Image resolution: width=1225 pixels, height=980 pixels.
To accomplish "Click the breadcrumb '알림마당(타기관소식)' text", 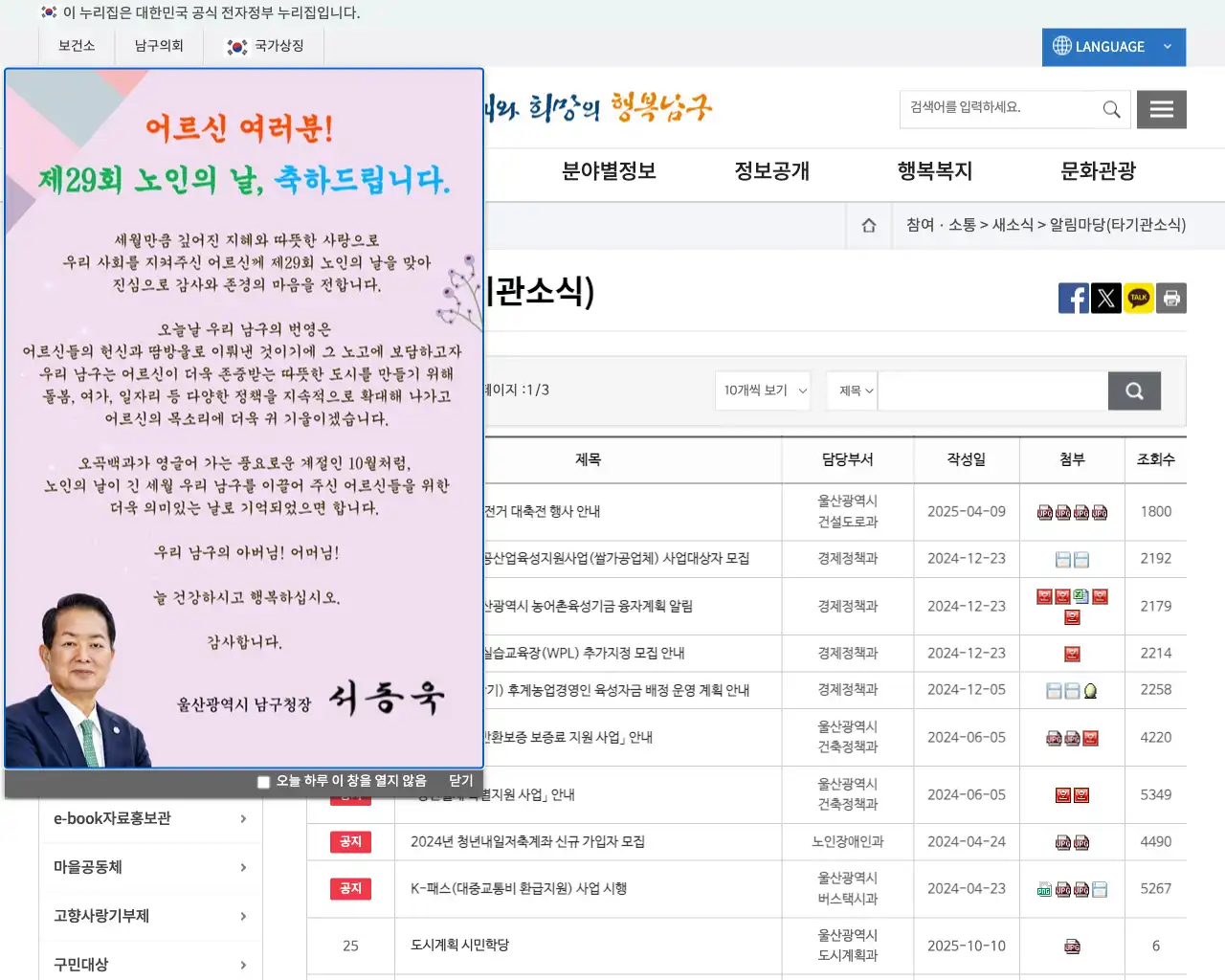I will [x=1118, y=225].
